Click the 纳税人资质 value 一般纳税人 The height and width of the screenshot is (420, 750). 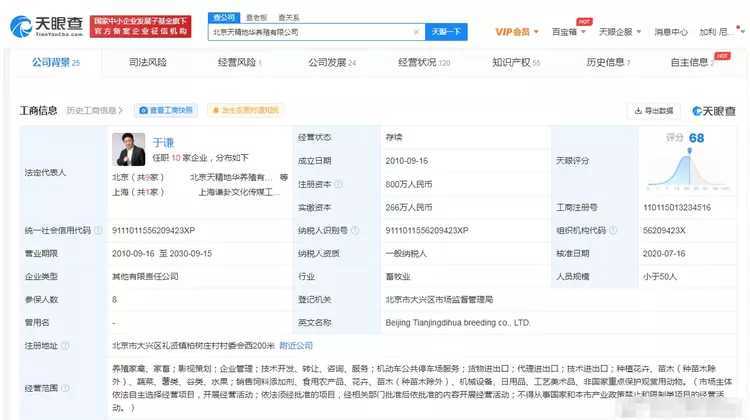click(406, 254)
